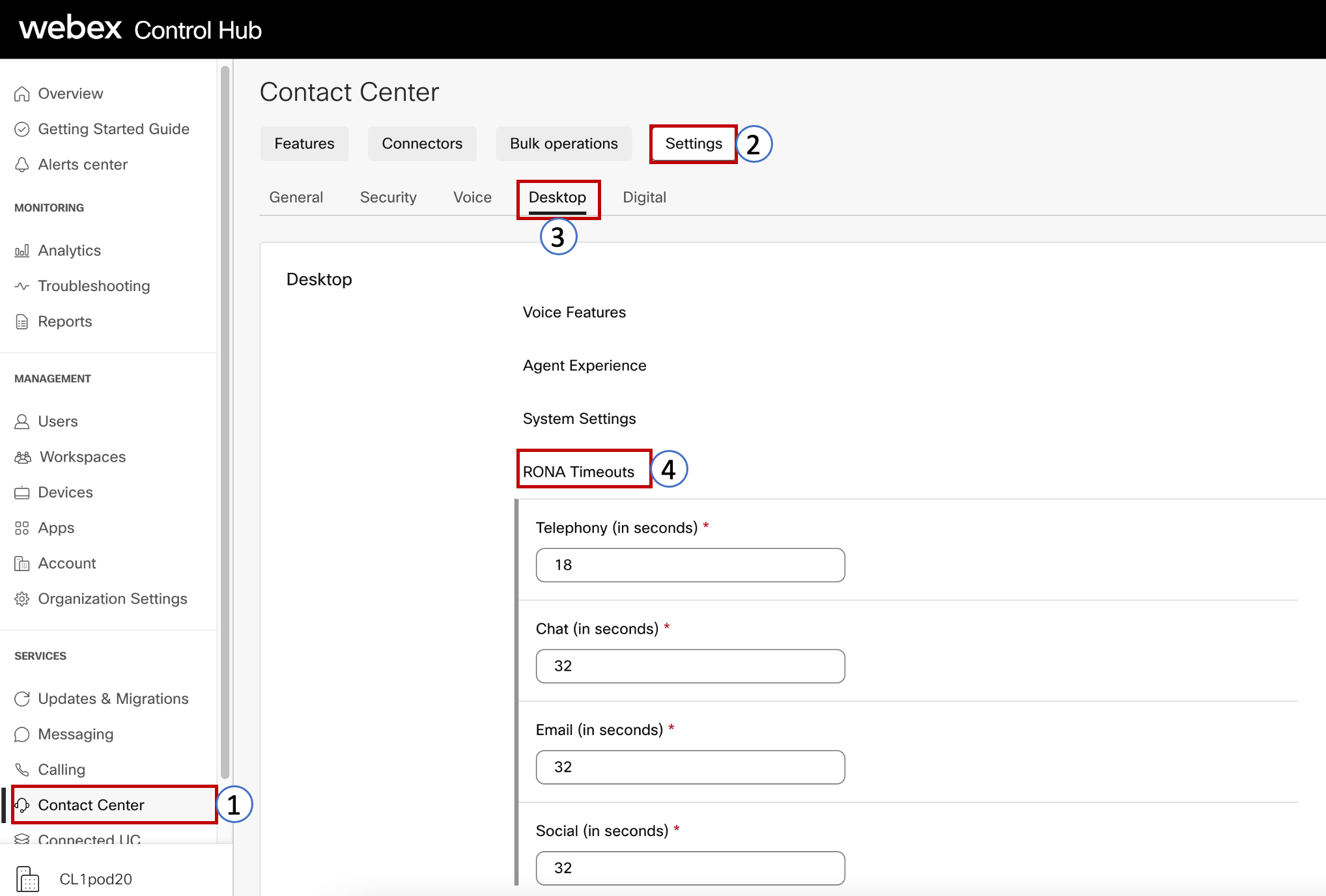1326x896 pixels.
Task: Open the Reports section
Action: [x=64, y=321]
